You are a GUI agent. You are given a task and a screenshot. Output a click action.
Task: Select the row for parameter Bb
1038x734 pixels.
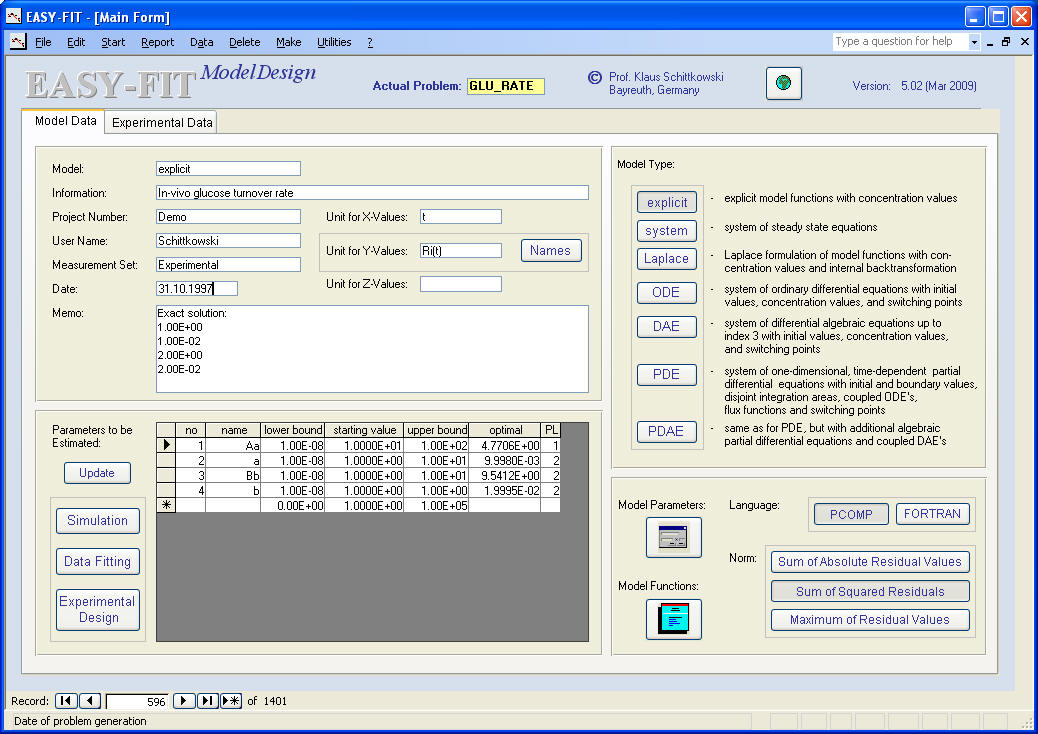coord(166,475)
